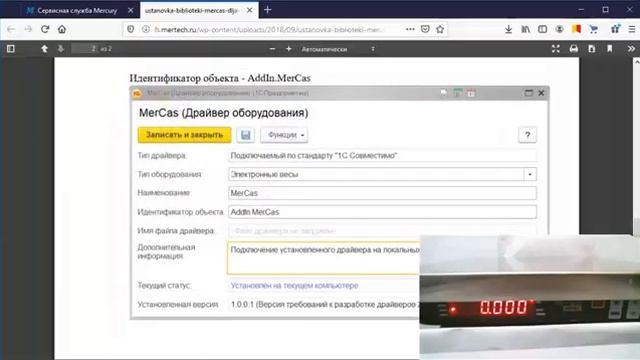The height and width of the screenshot is (360, 640).
Task: Click the shopping cart extension icon
Action: point(594,29)
